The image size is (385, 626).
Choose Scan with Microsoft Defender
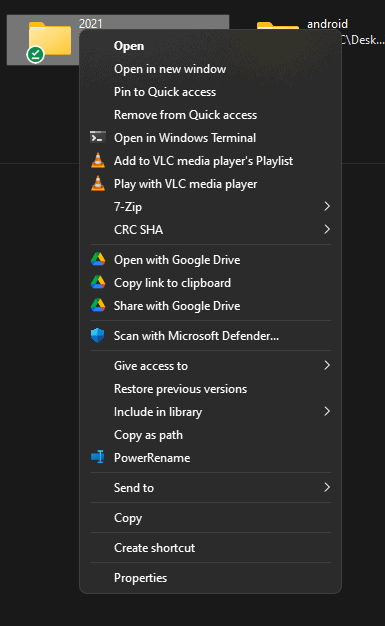click(210, 336)
